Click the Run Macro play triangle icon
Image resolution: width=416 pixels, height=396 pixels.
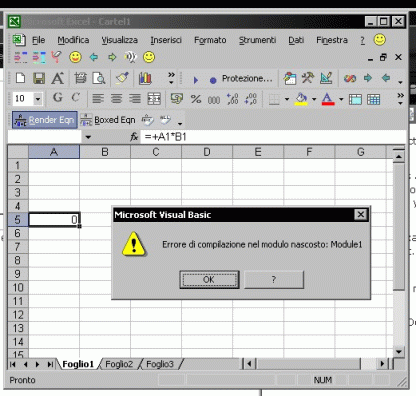[x=196, y=80]
